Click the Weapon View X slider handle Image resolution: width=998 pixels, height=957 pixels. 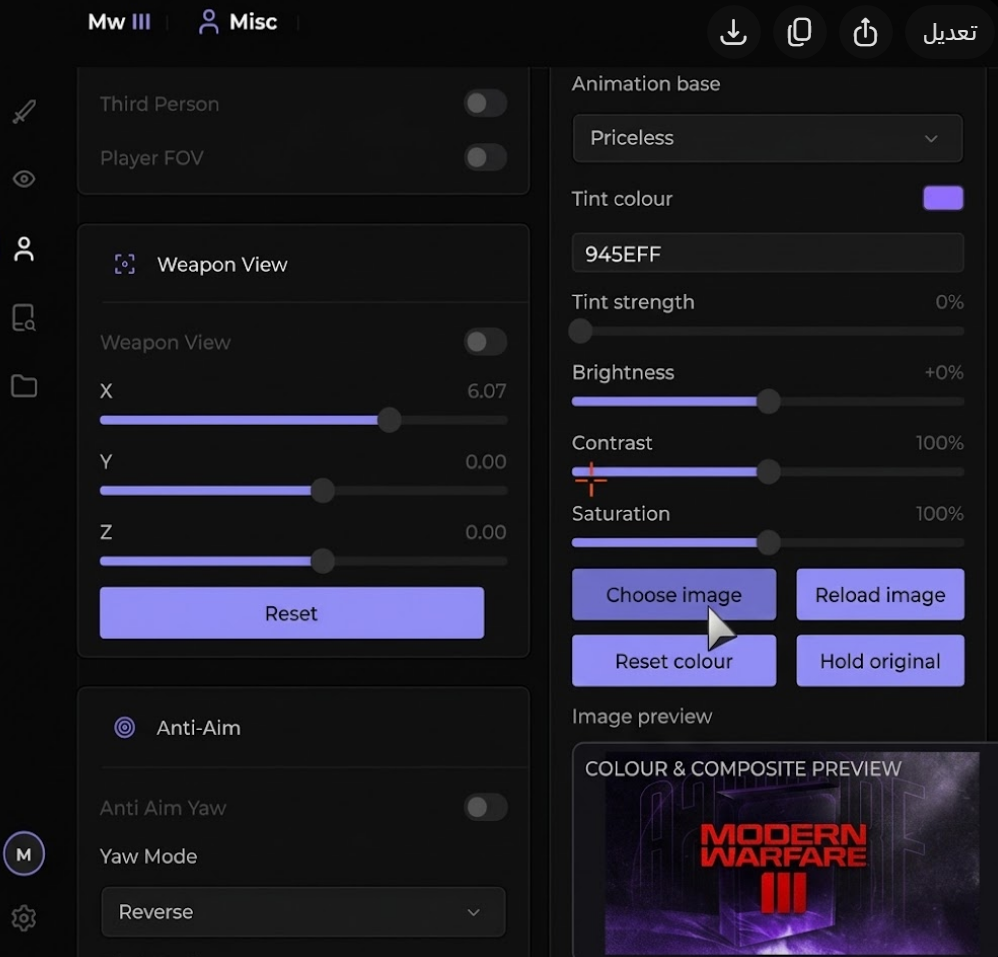390,420
